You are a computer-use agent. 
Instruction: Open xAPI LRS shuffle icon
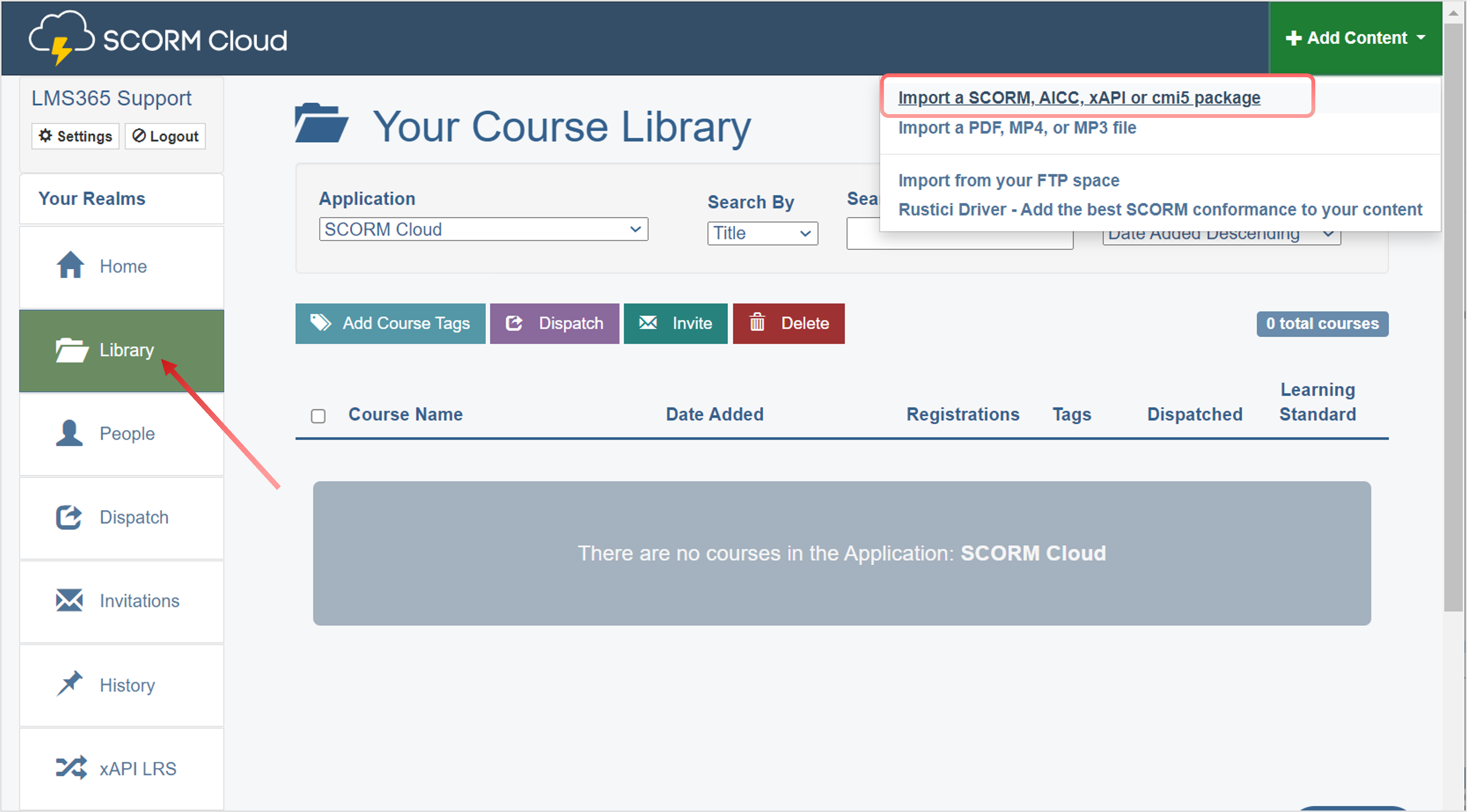(71, 768)
